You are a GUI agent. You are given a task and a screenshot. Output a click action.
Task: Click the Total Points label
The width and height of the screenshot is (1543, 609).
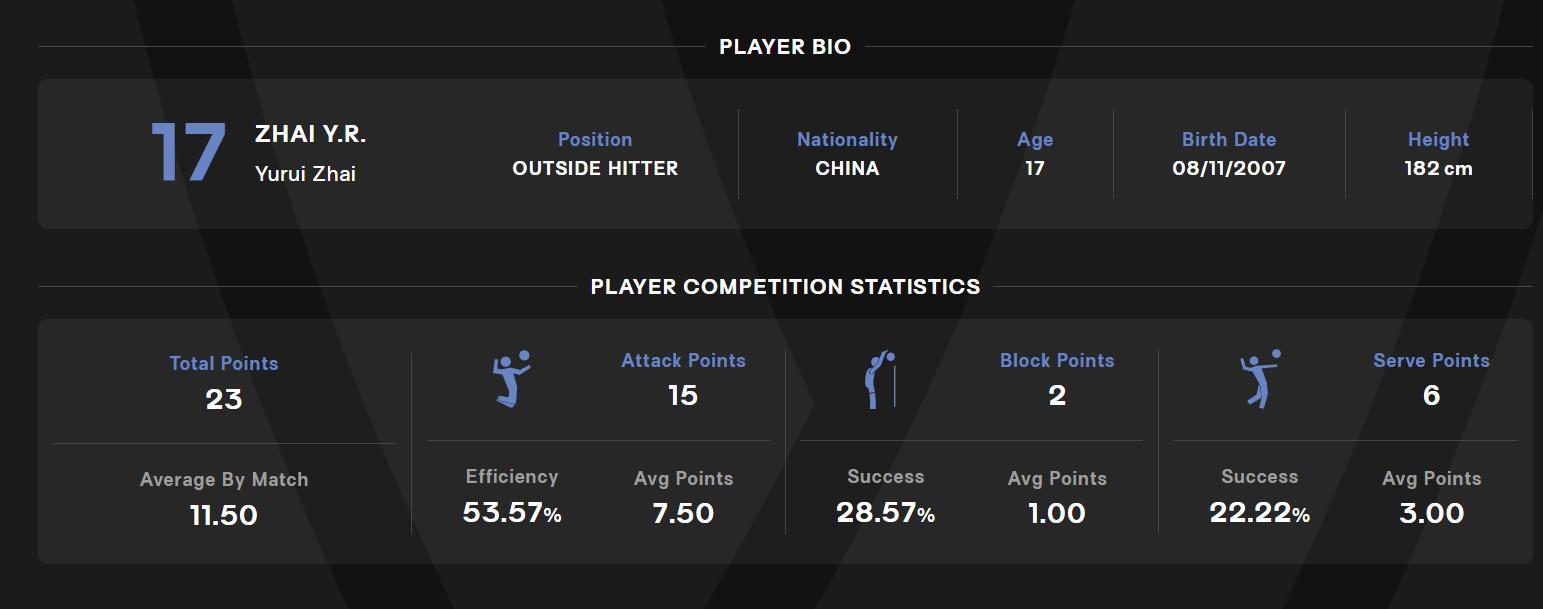pos(224,364)
